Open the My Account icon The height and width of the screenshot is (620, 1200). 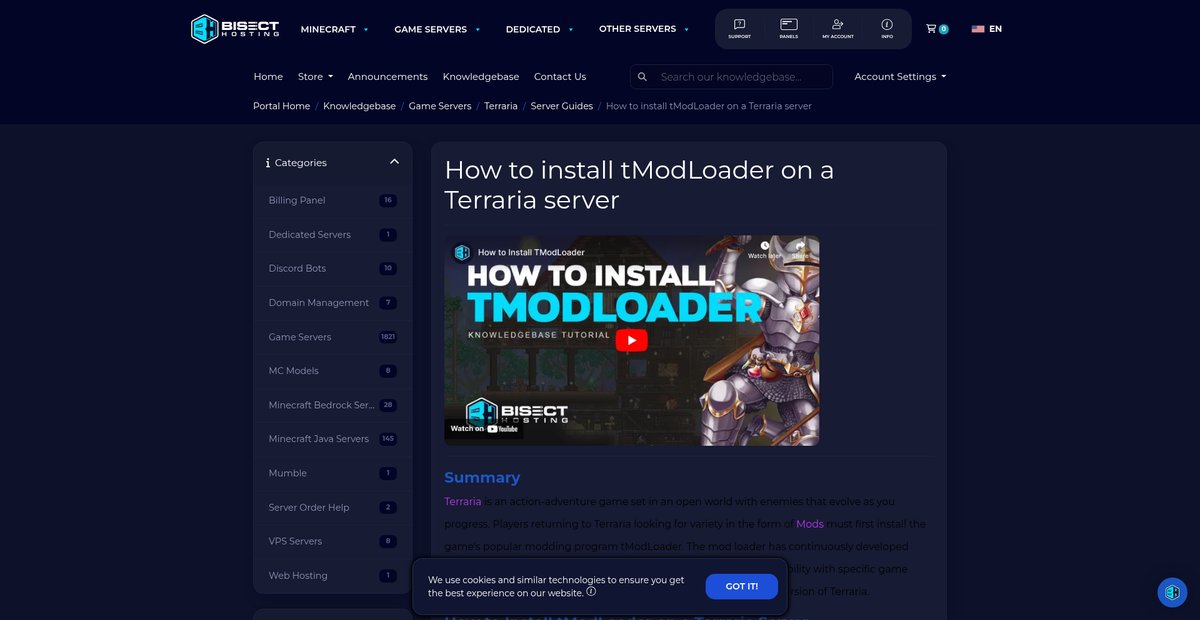tap(838, 29)
